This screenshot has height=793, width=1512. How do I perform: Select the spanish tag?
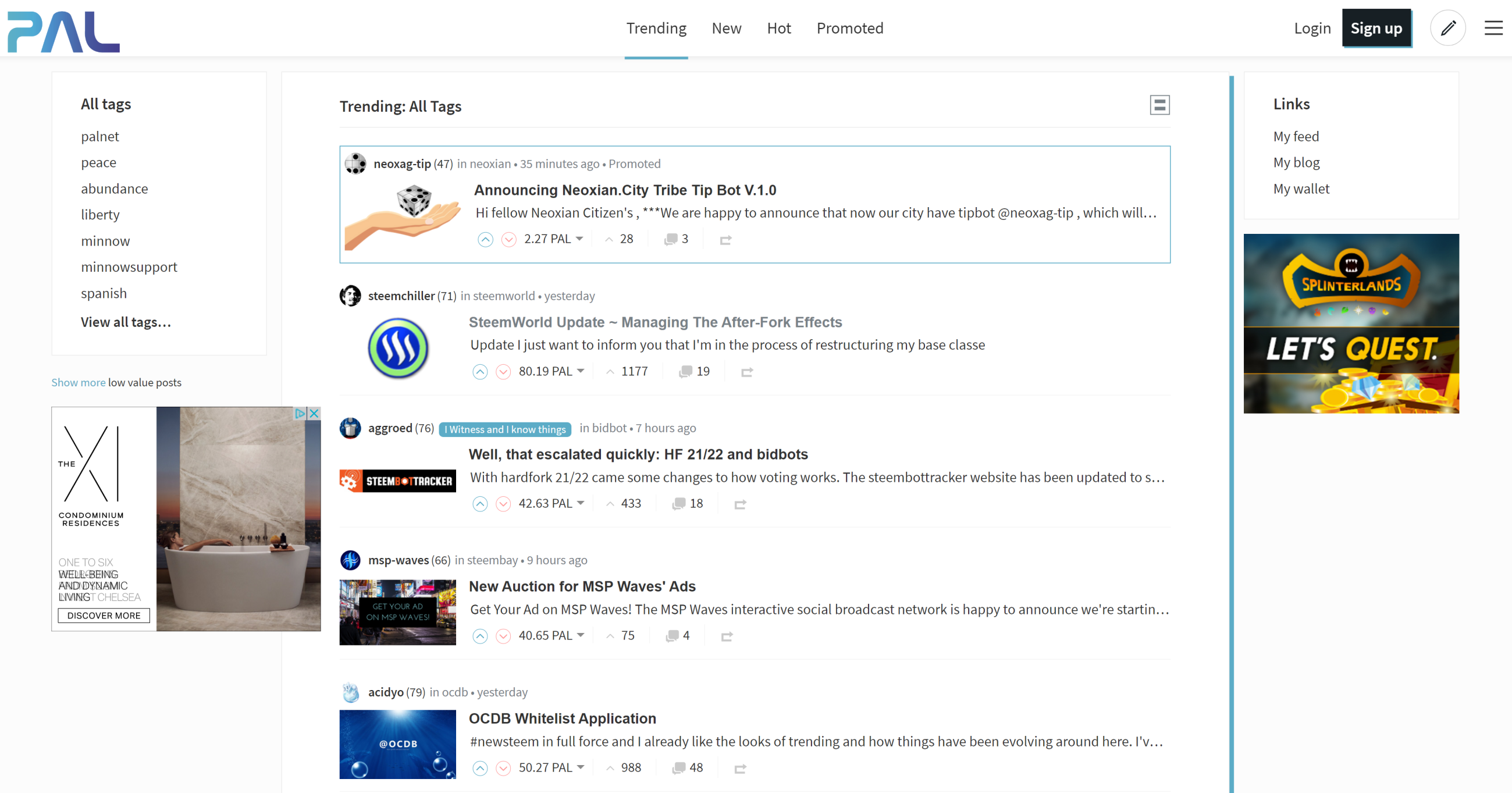coord(104,293)
